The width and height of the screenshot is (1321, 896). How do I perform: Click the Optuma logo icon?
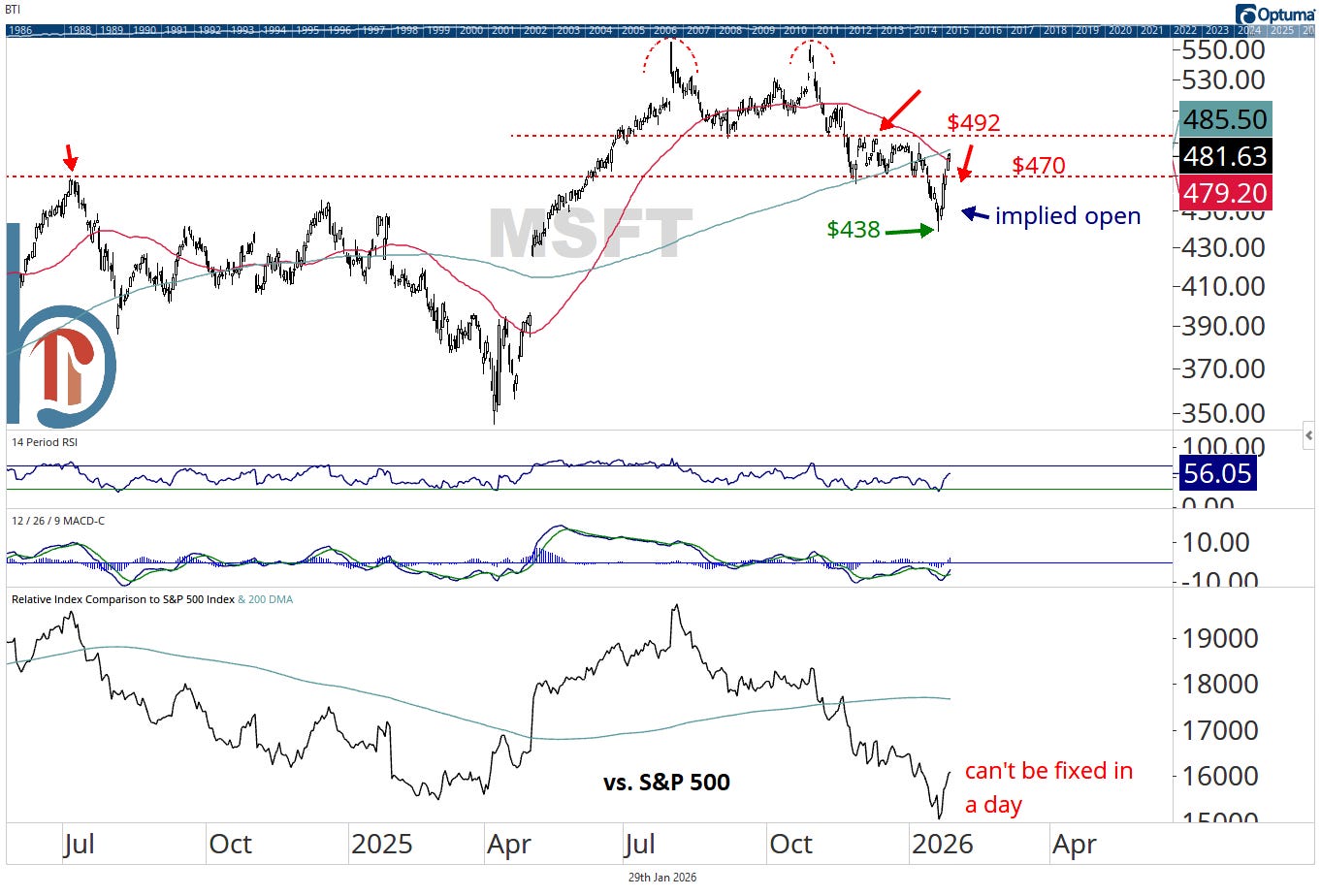(1246, 14)
